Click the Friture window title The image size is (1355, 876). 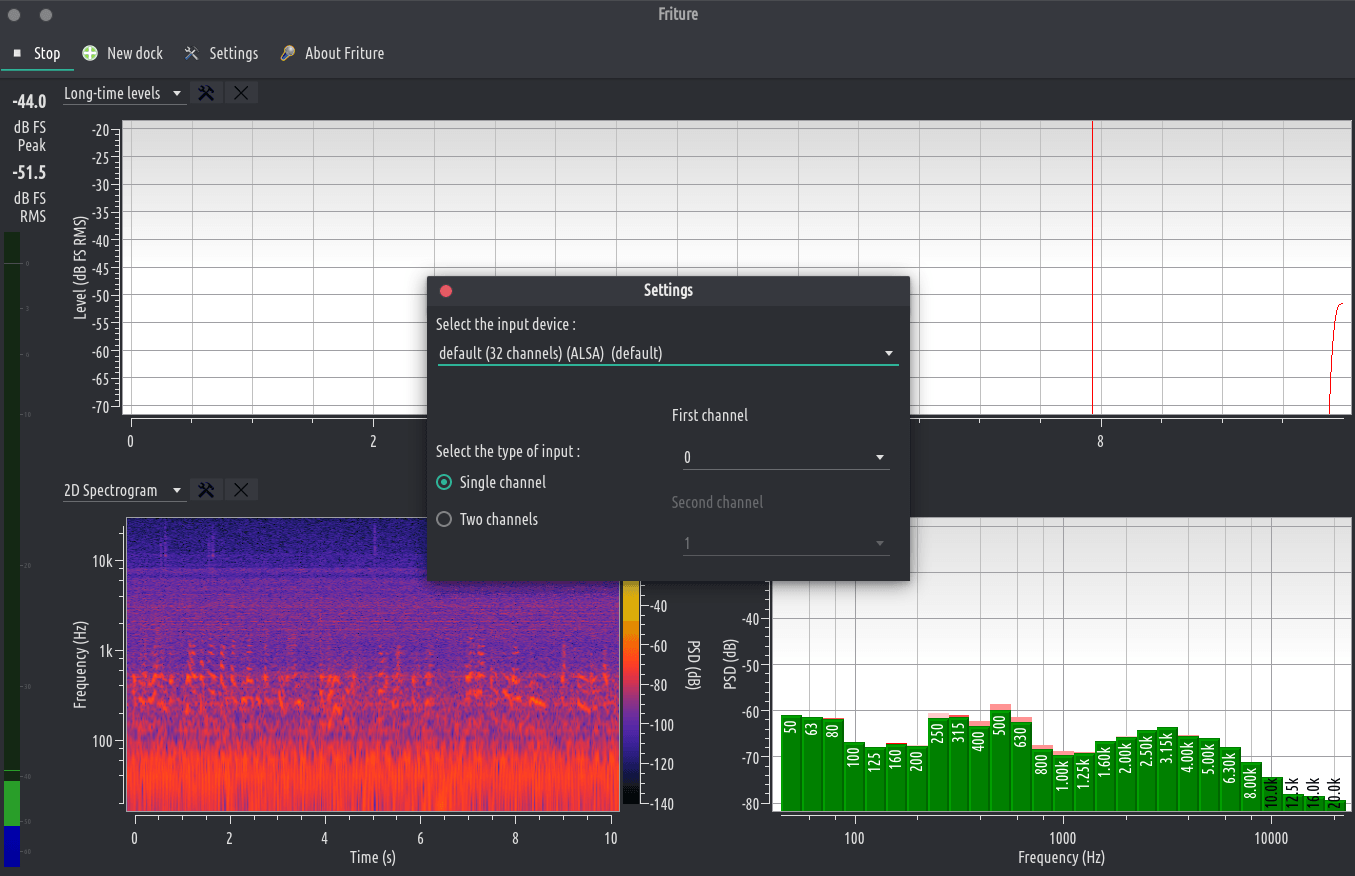pos(678,14)
